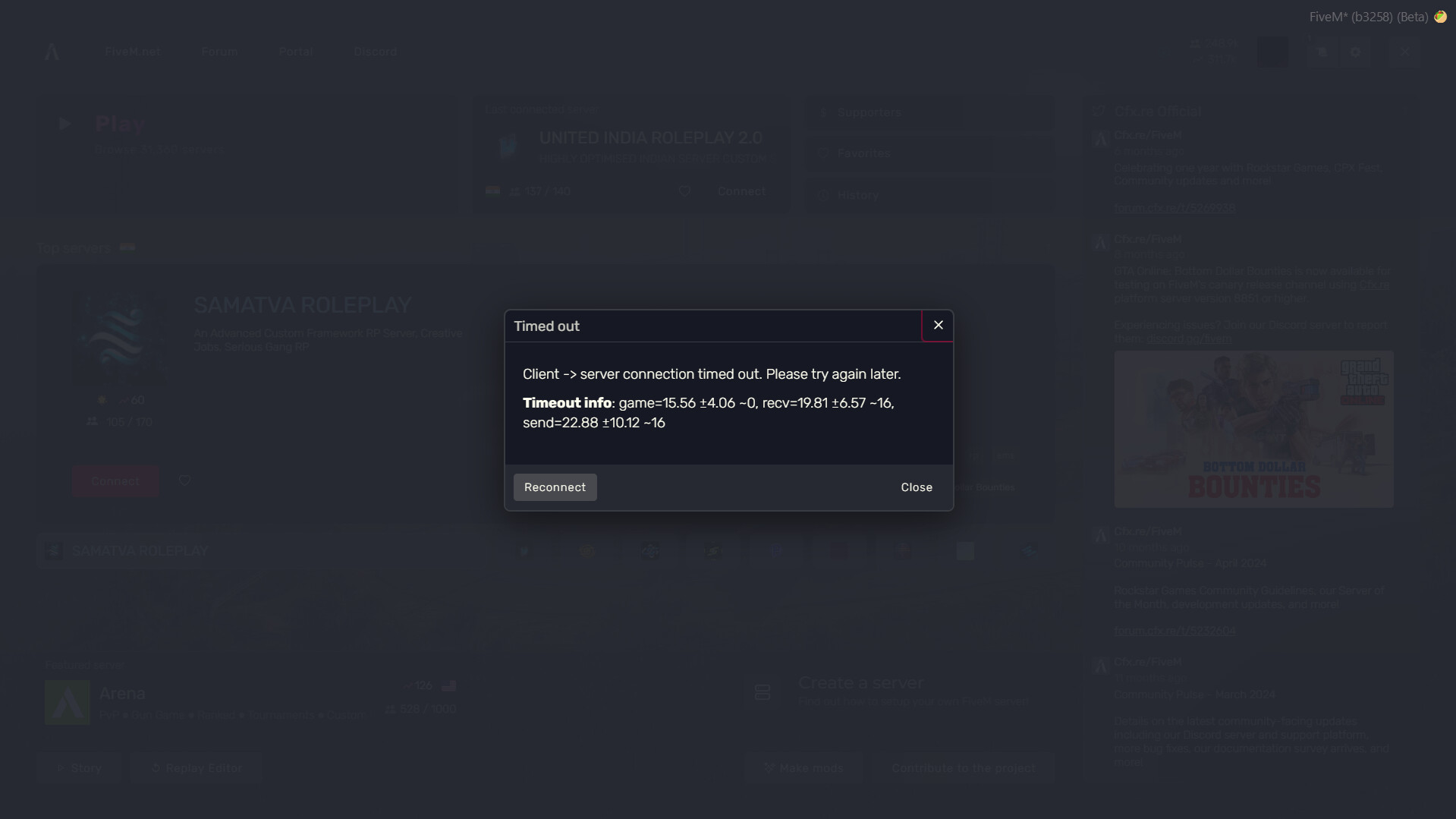The height and width of the screenshot is (819, 1456).
Task: Click Connect on the Samatva Roleplay card
Action: point(115,481)
